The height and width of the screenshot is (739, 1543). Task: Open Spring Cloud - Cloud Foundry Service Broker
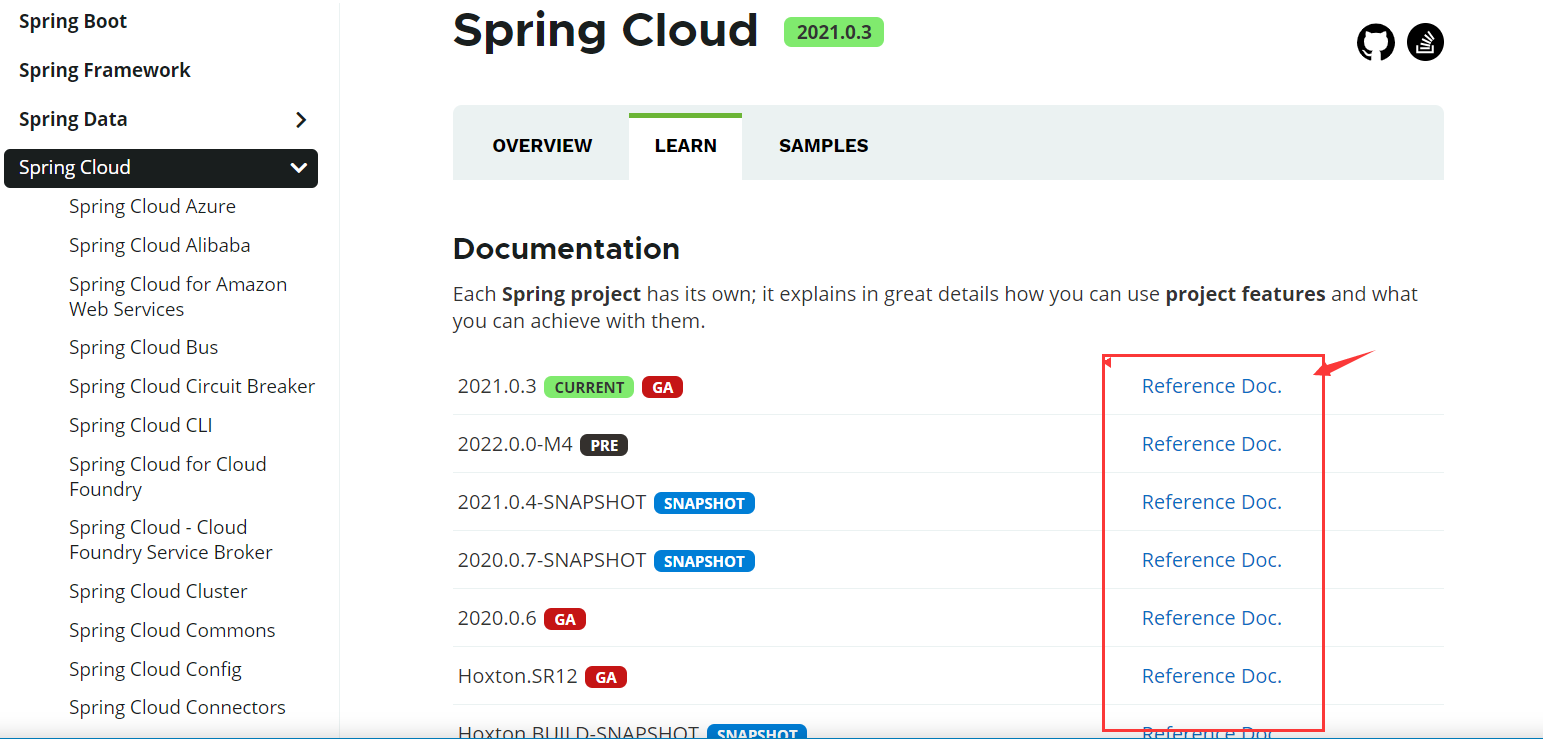pos(171,539)
